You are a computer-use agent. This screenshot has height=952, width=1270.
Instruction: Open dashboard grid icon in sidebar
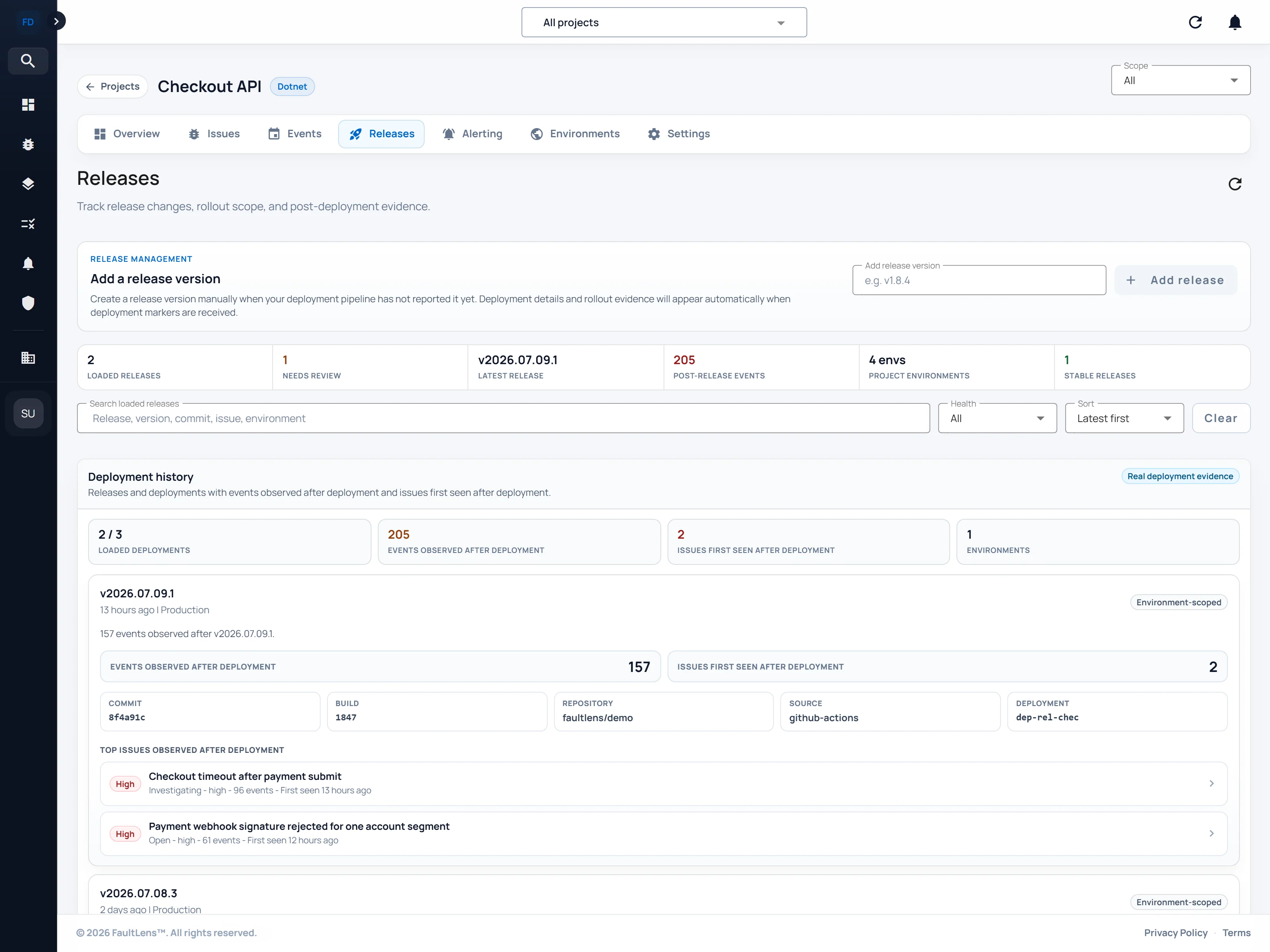click(x=27, y=104)
